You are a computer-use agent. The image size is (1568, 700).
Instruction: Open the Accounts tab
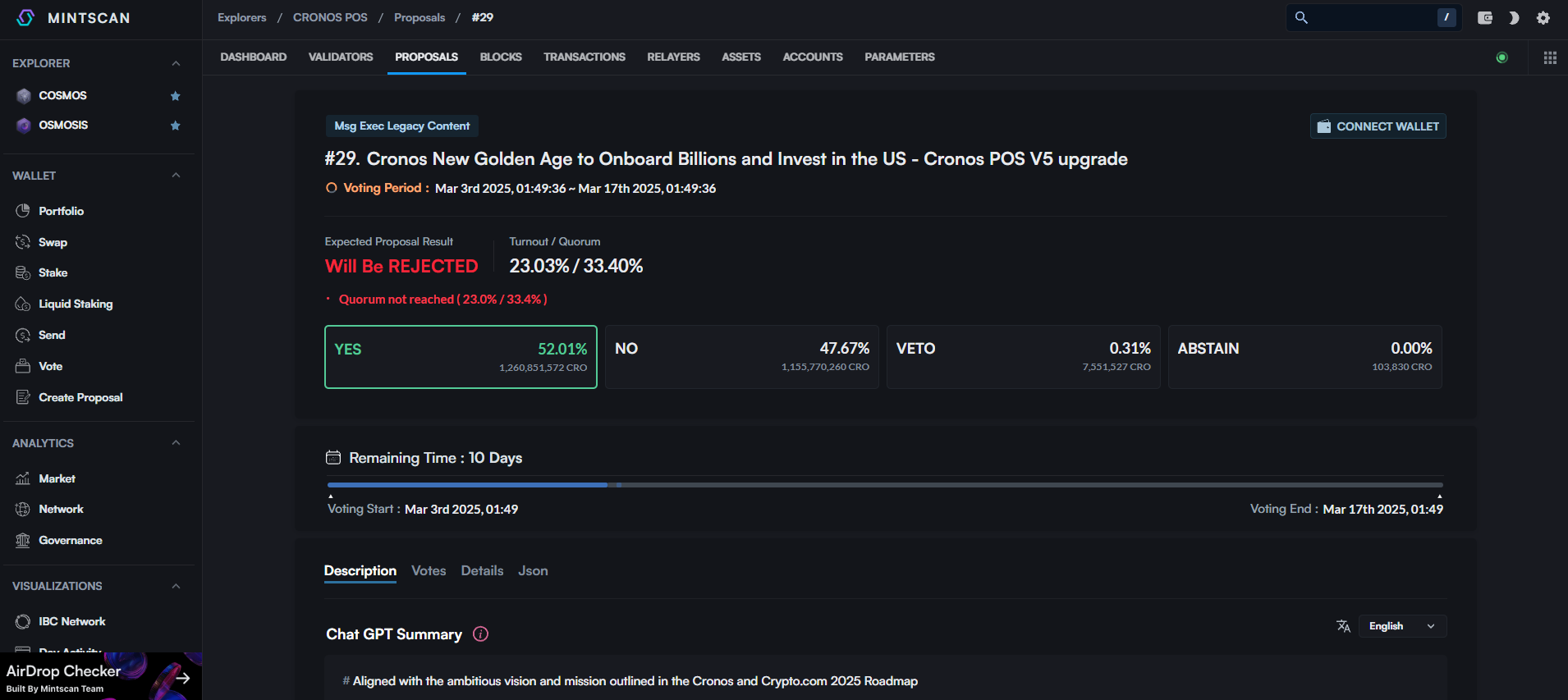[x=813, y=57]
